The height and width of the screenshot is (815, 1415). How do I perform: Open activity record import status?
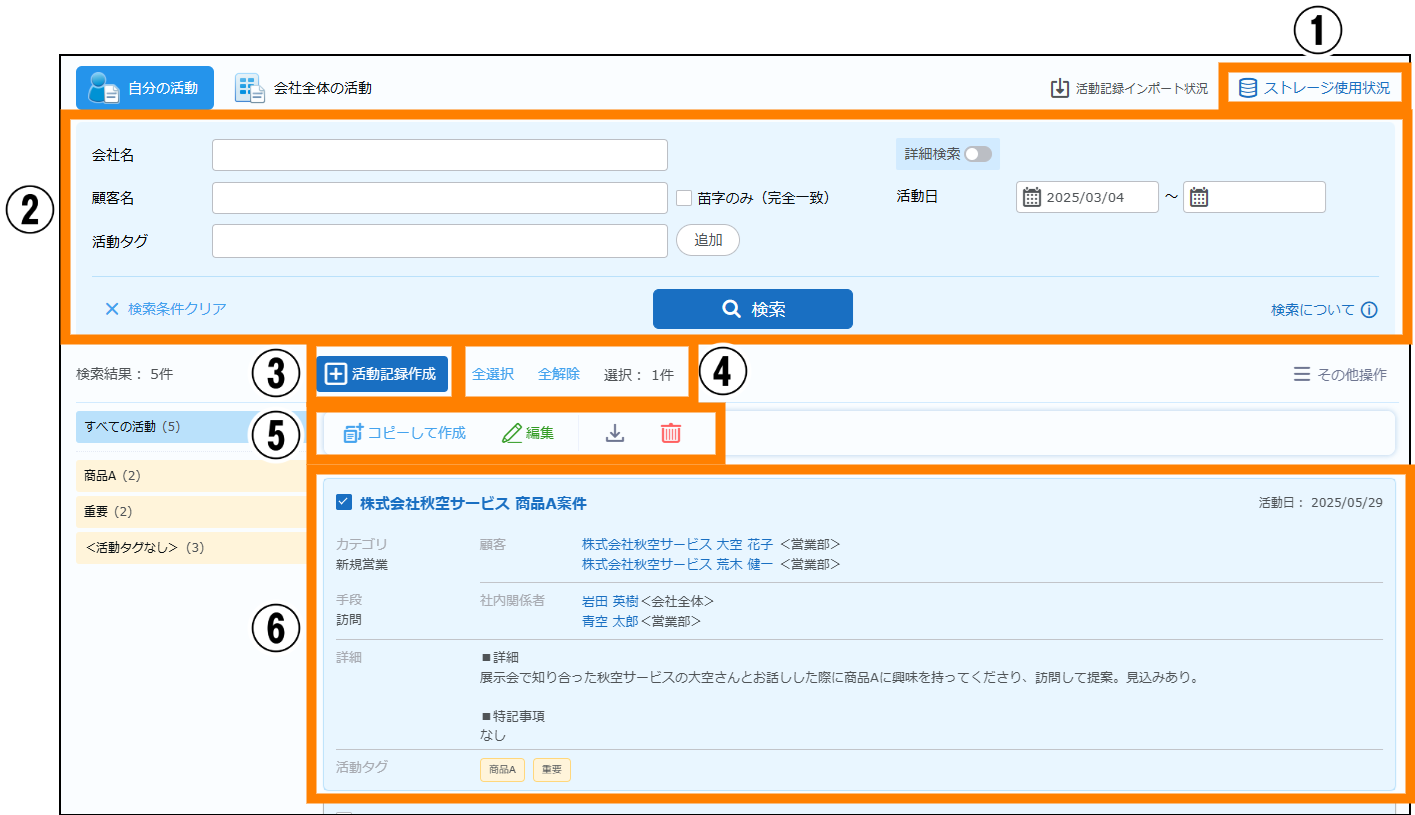pyautogui.click(x=1129, y=88)
